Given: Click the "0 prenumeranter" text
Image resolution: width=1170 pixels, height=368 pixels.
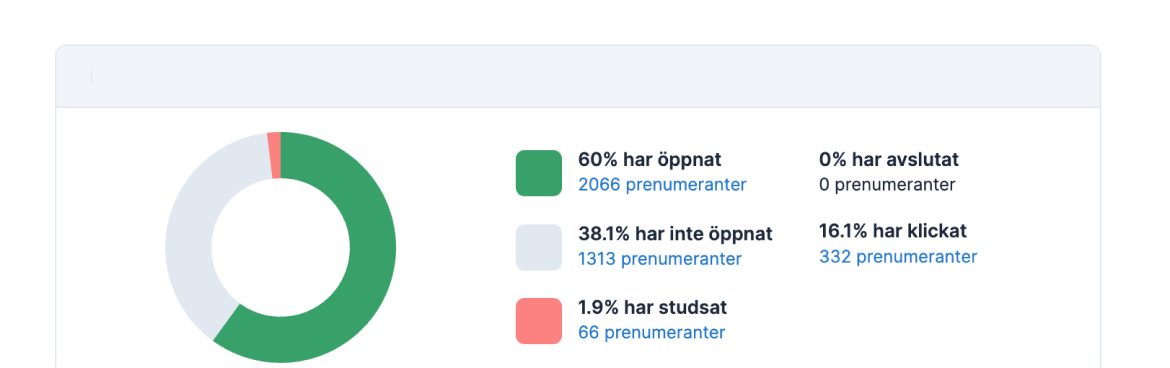Looking at the screenshot, I should [x=886, y=184].
